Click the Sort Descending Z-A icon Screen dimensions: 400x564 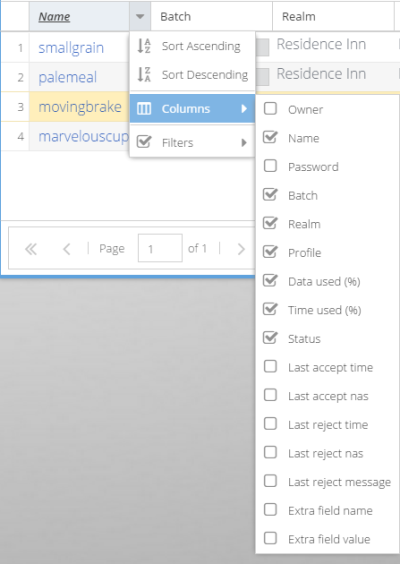point(144,74)
